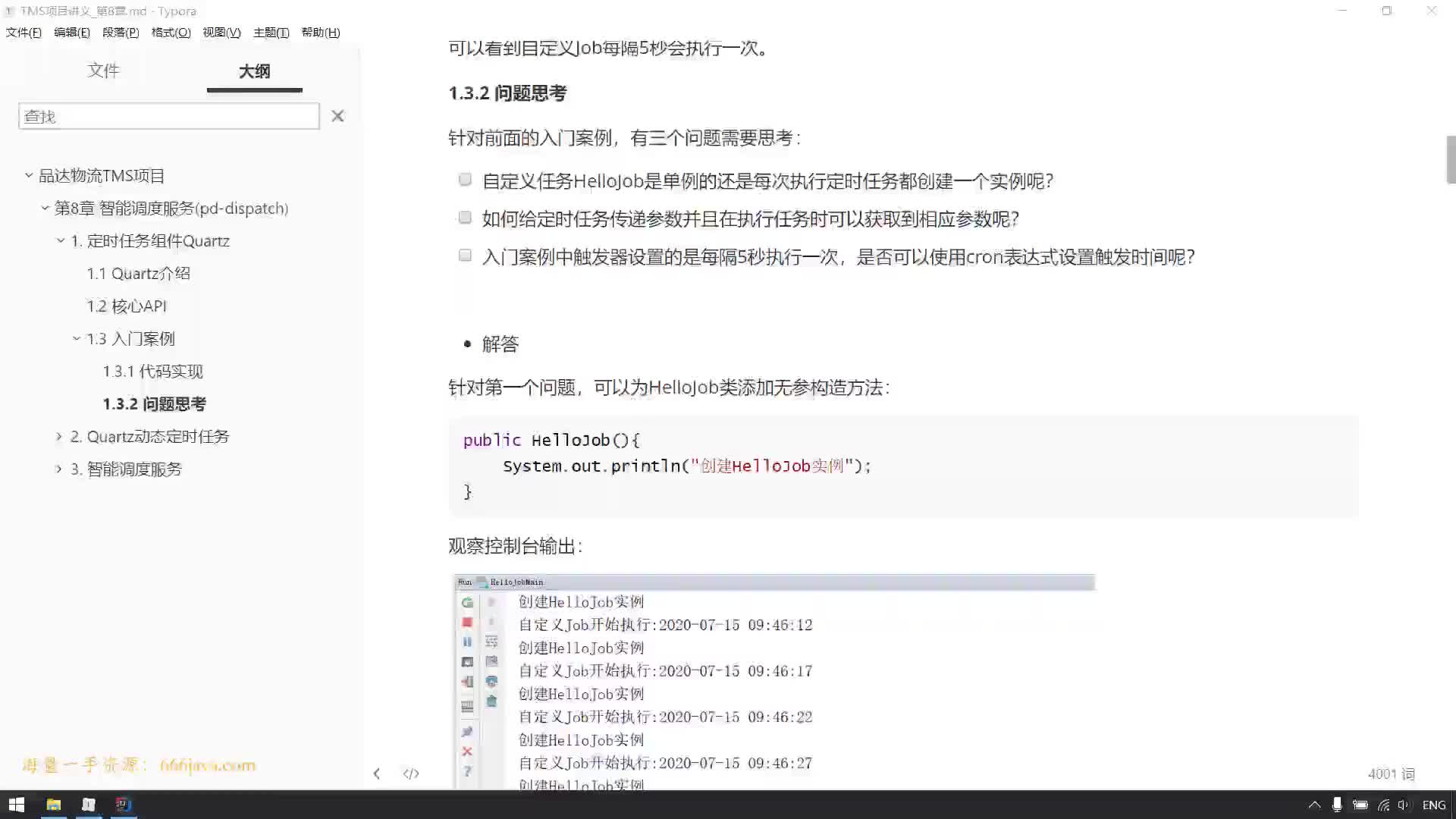The image size is (1456, 819).
Task: Open the network Wi-Fi tray icon
Action: click(x=1383, y=805)
